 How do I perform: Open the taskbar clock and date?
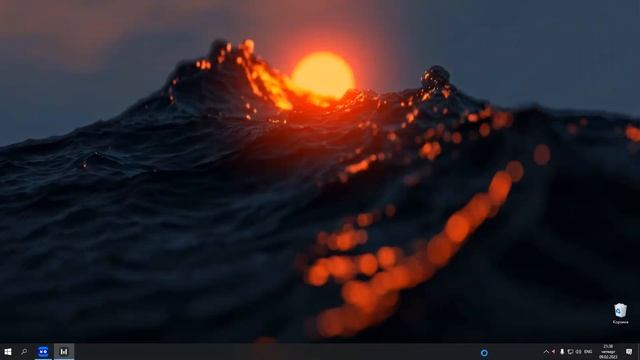click(608, 351)
